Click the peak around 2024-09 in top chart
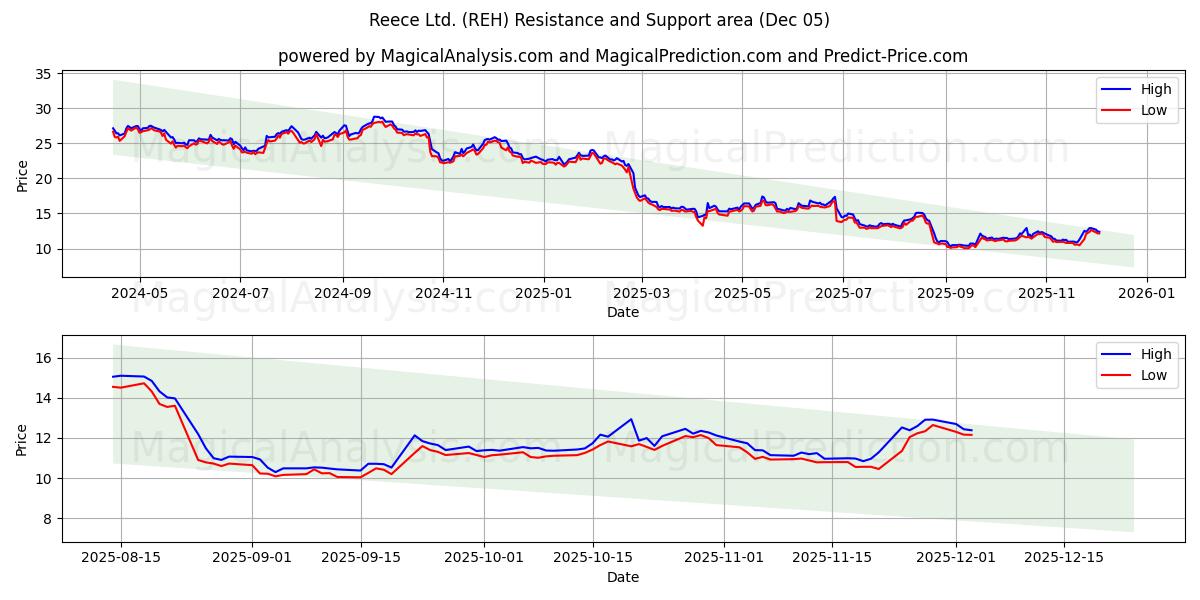The height and width of the screenshot is (600, 1200). tap(378, 117)
